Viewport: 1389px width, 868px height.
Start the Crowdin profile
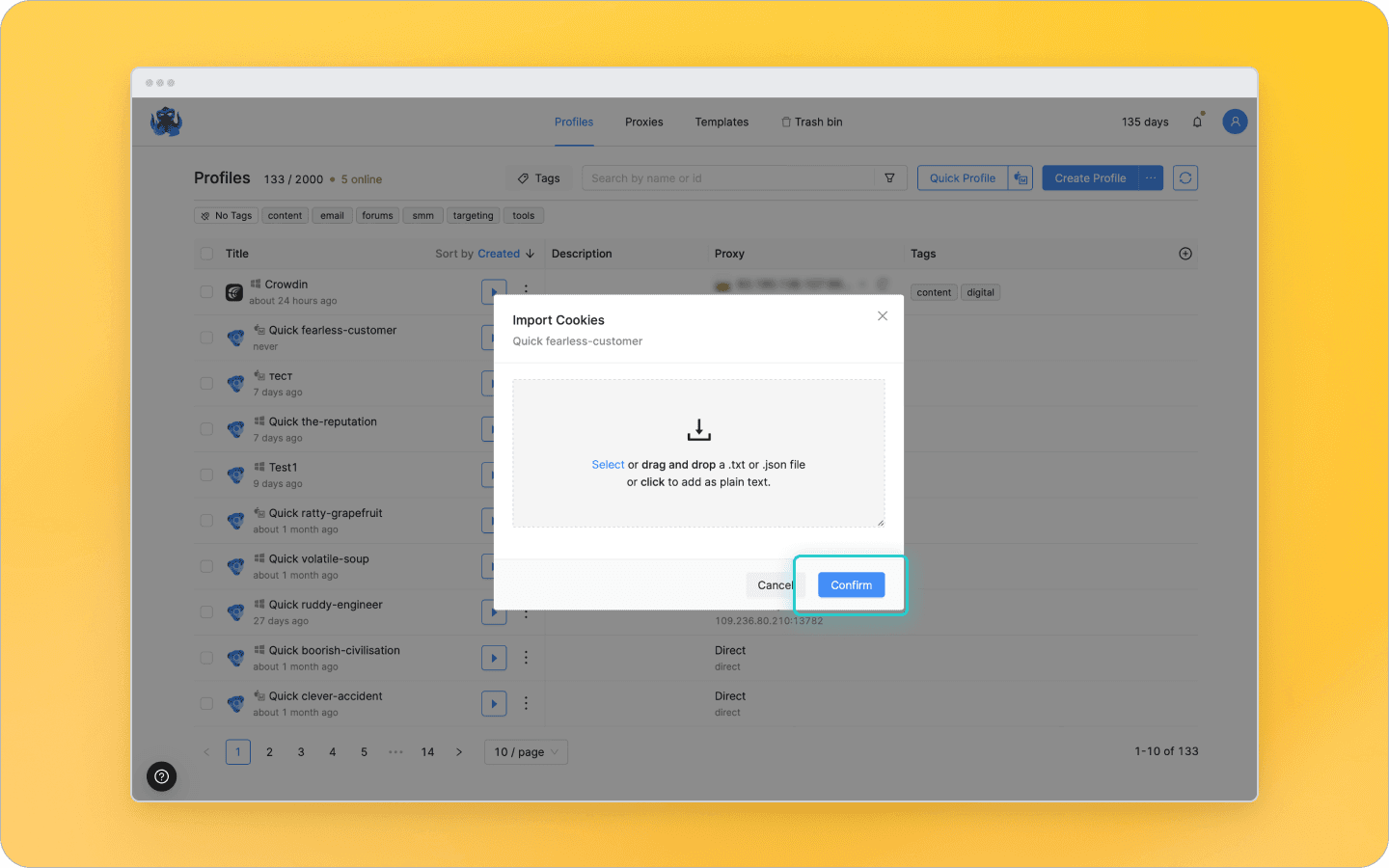pyautogui.click(x=494, y=291)
